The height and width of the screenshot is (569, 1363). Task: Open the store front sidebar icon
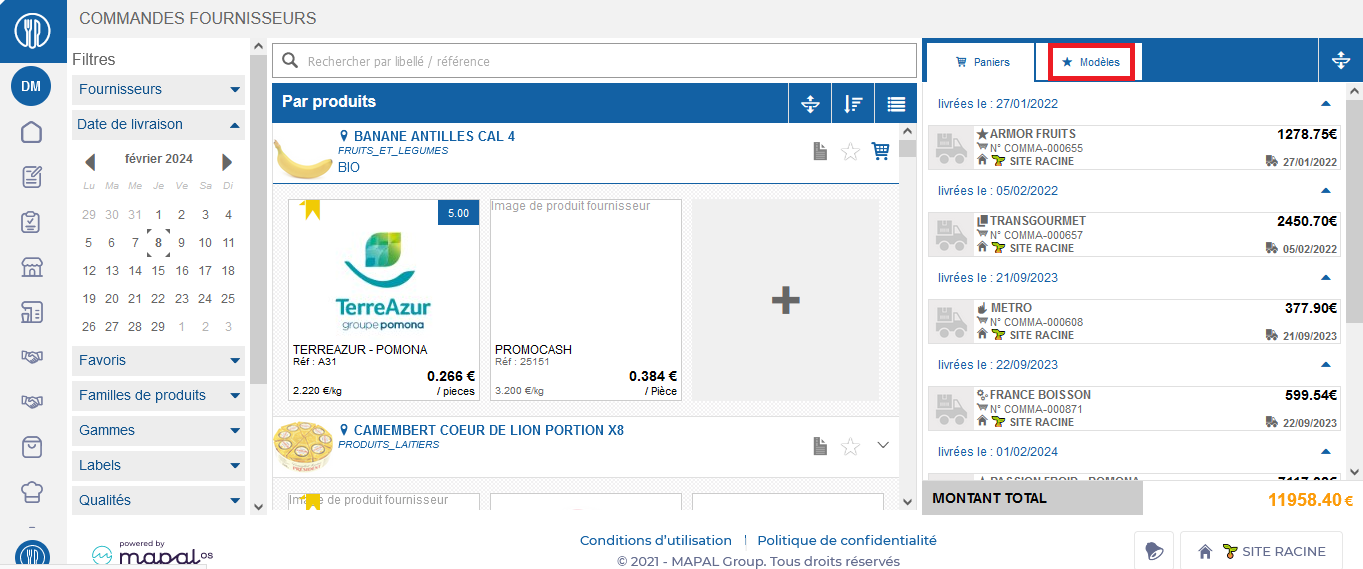coord(31,267)
